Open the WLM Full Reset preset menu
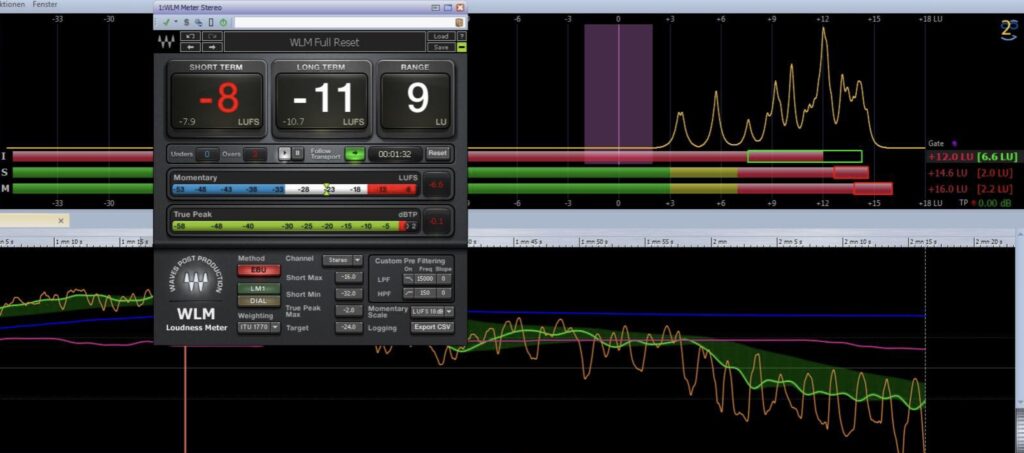This screenshot has height=453, width=1024. coord(325,42)
